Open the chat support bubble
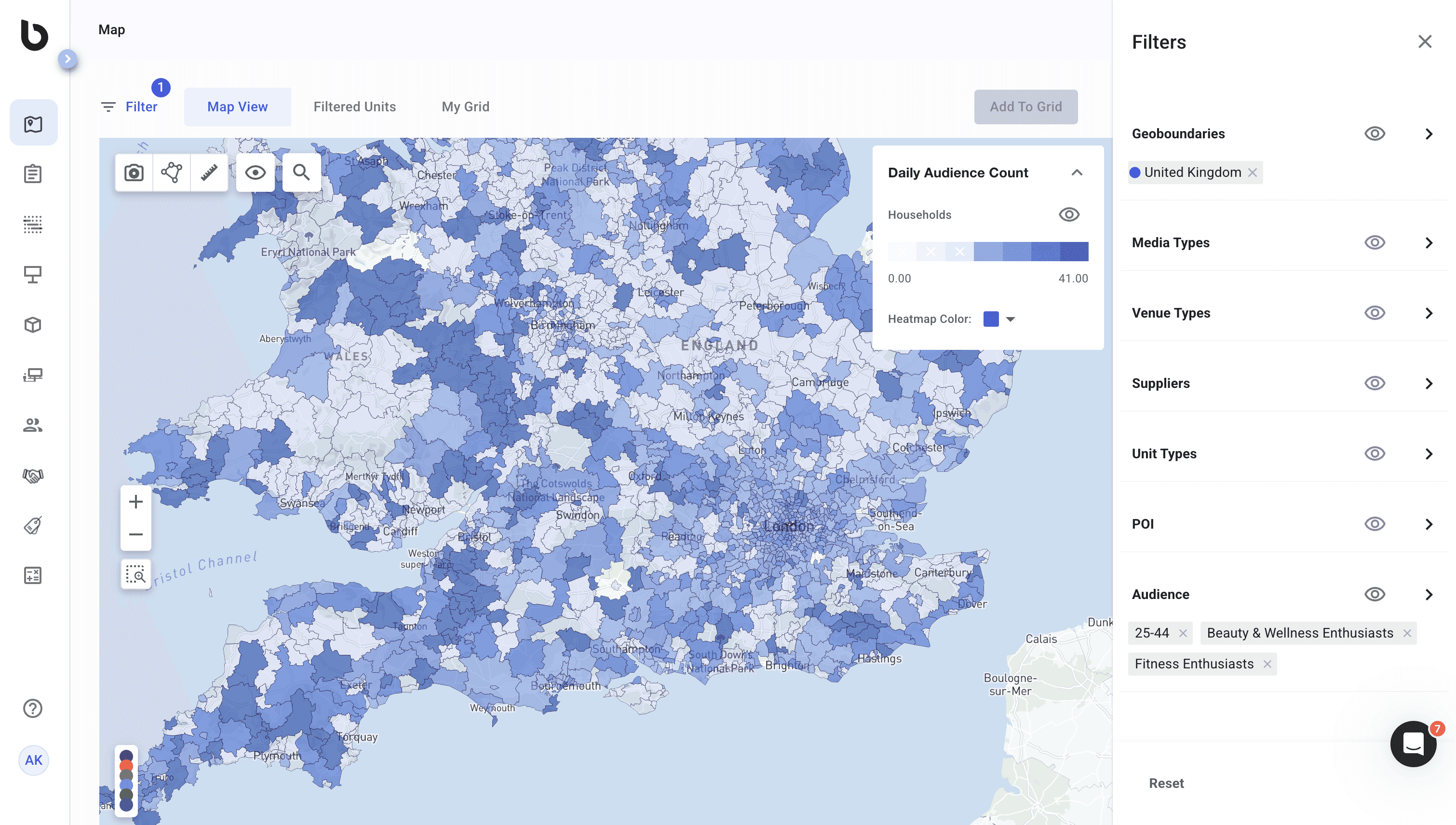The image size is (1456, 825). [x=1413, y=744]
